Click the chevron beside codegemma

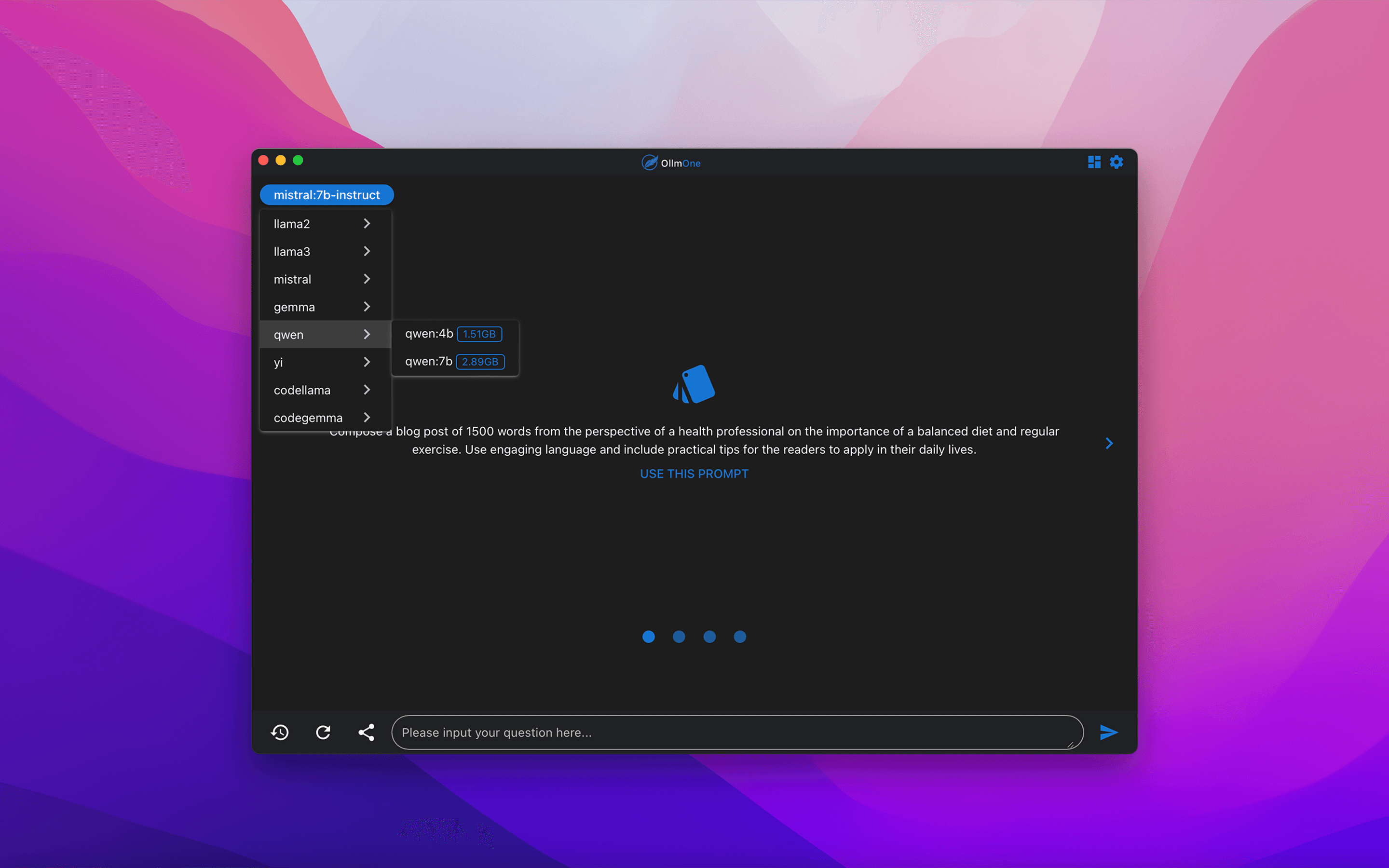point(367,417)
